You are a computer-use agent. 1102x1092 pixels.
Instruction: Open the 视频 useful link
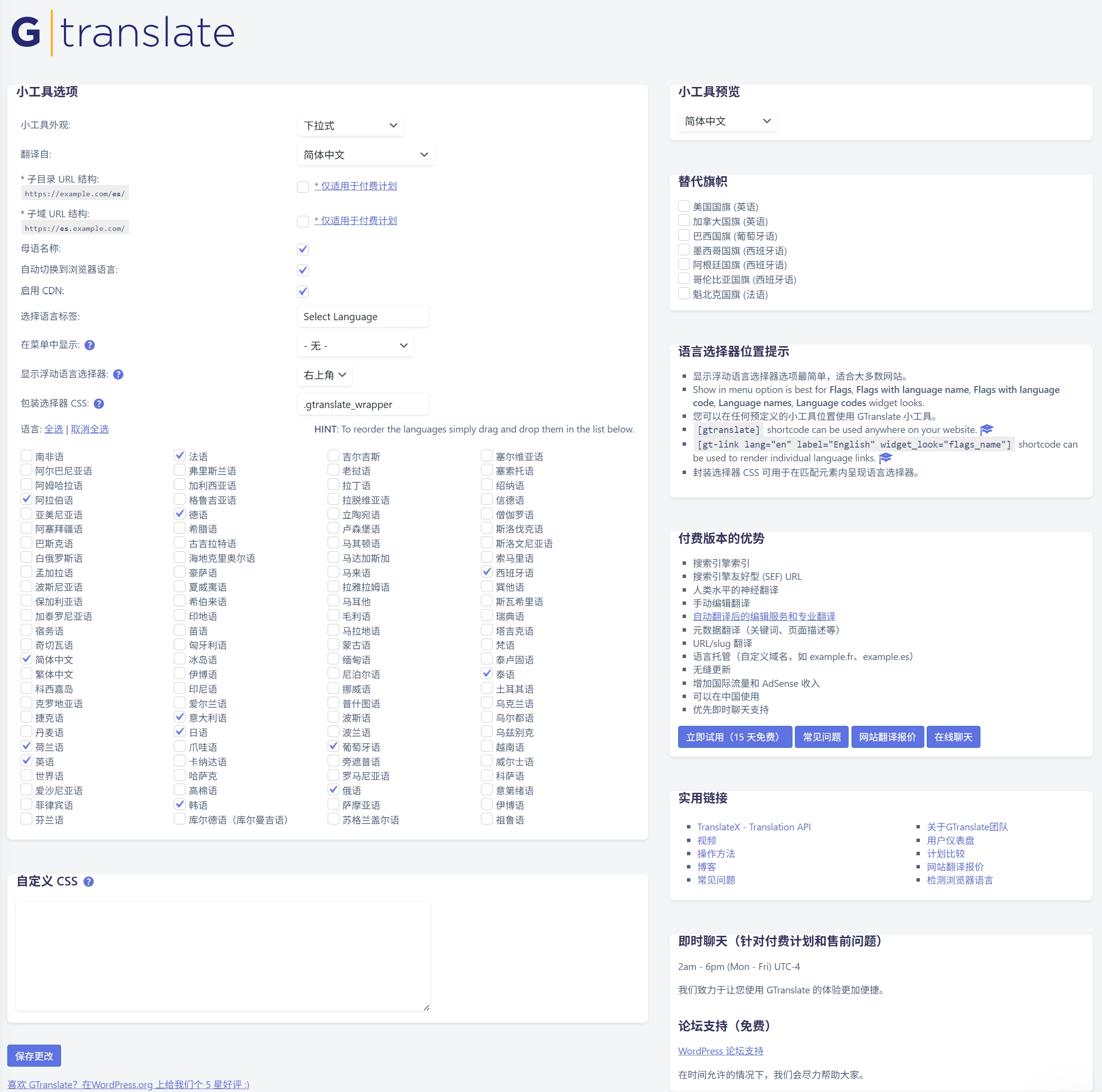pyautogui.click(x=706, y=840)
